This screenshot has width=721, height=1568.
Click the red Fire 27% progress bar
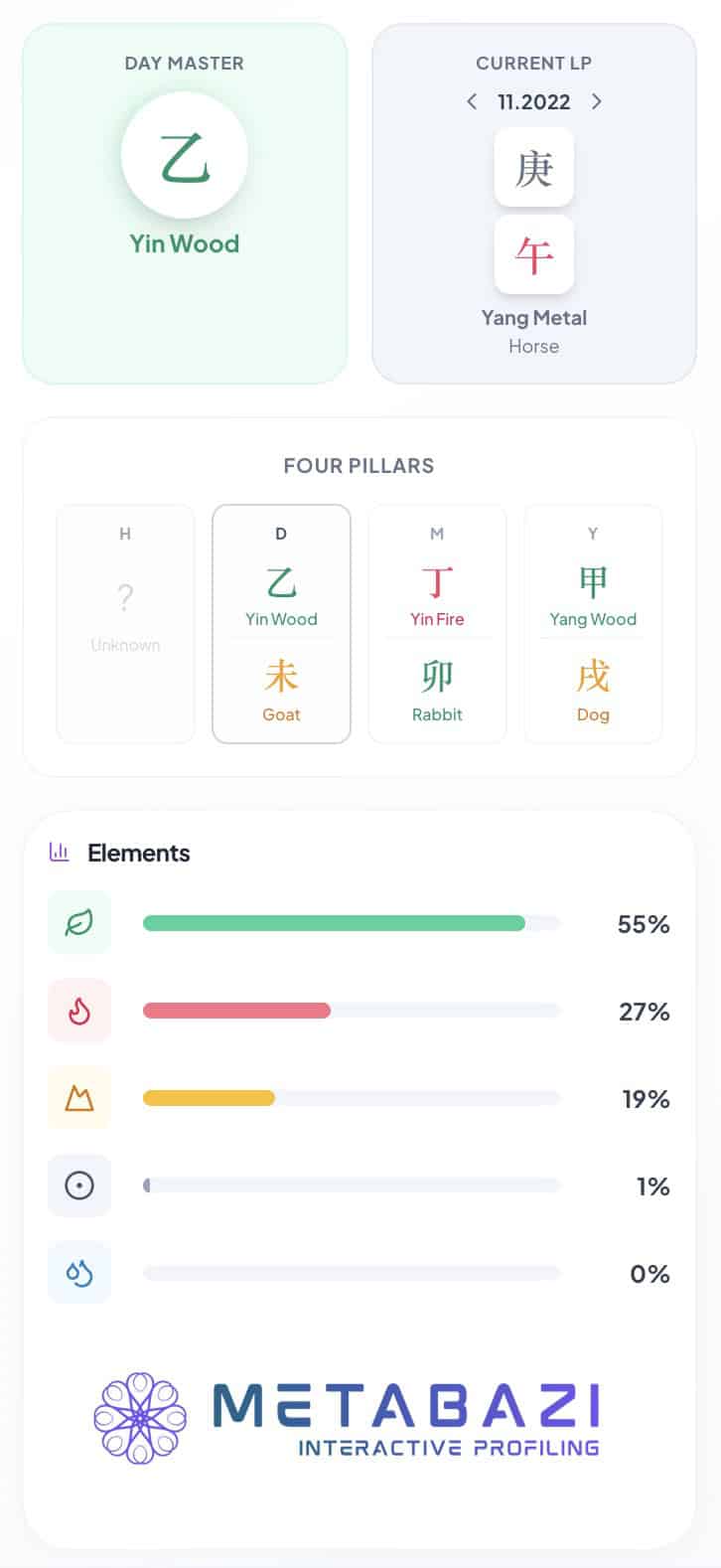tap(236, 1011)
